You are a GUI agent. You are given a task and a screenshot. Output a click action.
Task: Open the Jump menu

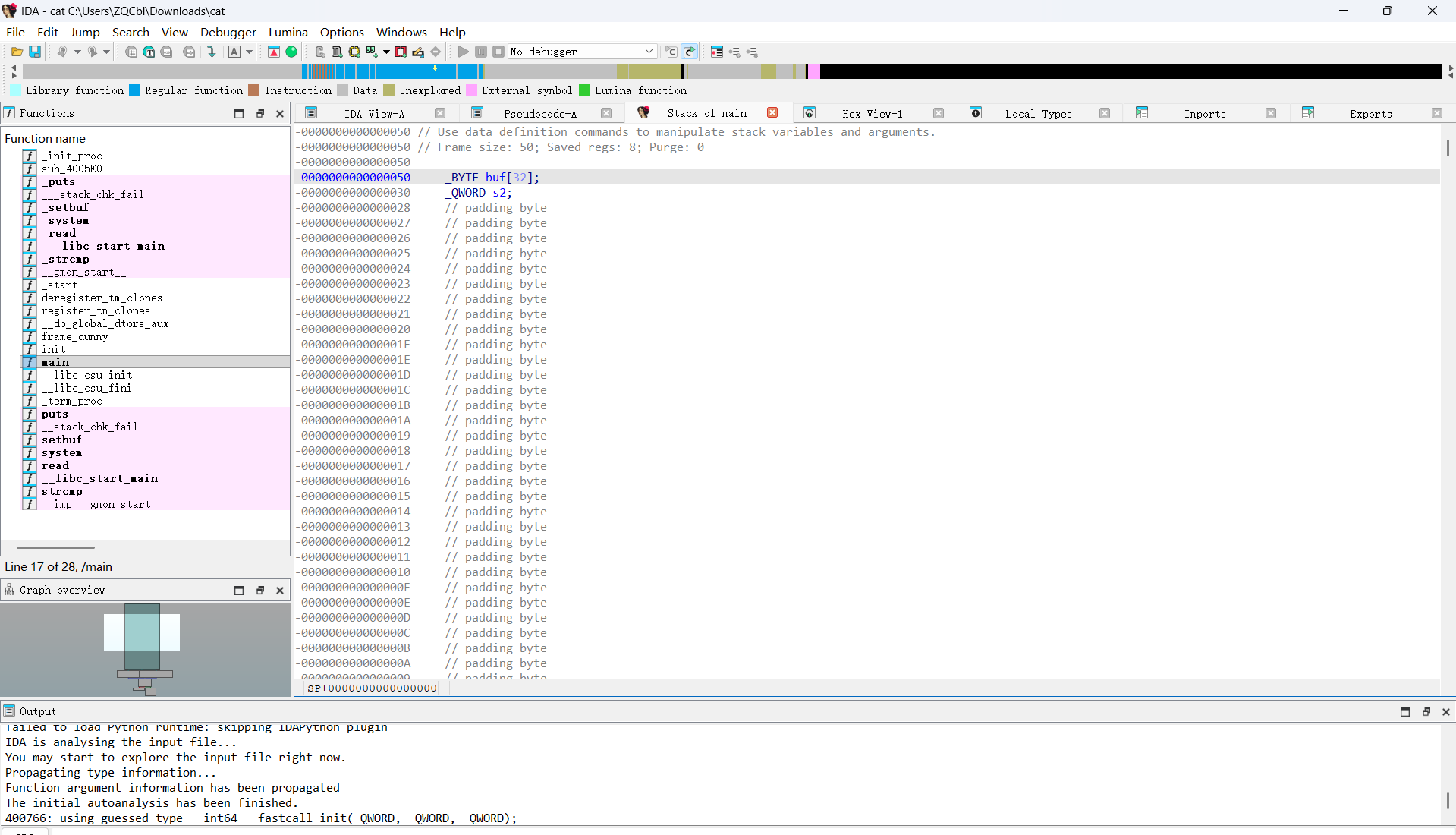(85, 32)
